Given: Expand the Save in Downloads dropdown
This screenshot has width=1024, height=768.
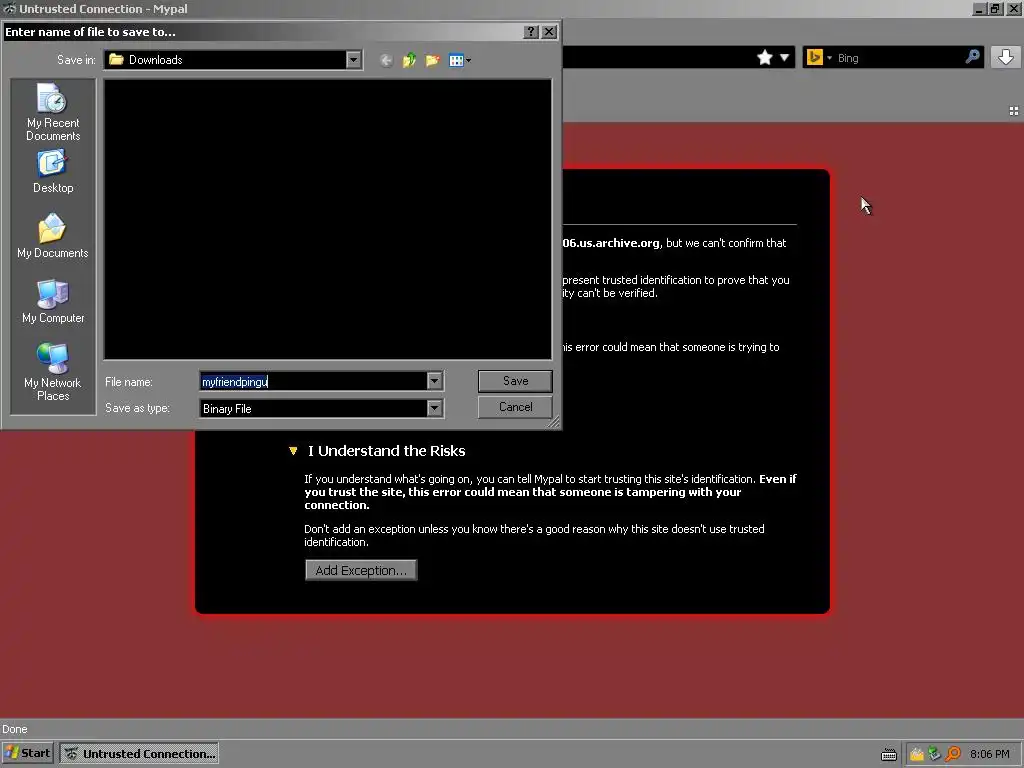Looking at the screenshot, I should coord(353,60).
